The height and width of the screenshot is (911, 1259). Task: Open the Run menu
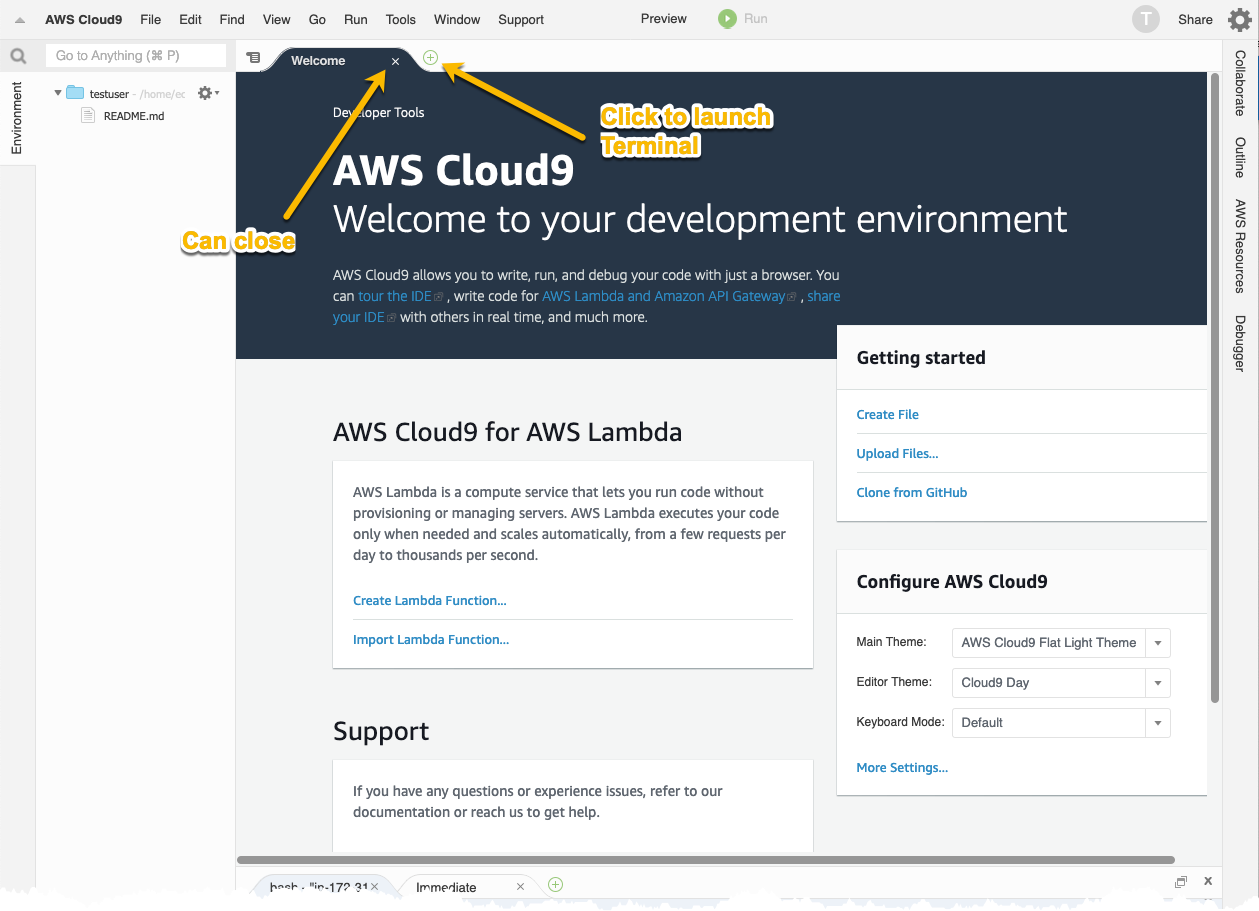tap(356, 19)
